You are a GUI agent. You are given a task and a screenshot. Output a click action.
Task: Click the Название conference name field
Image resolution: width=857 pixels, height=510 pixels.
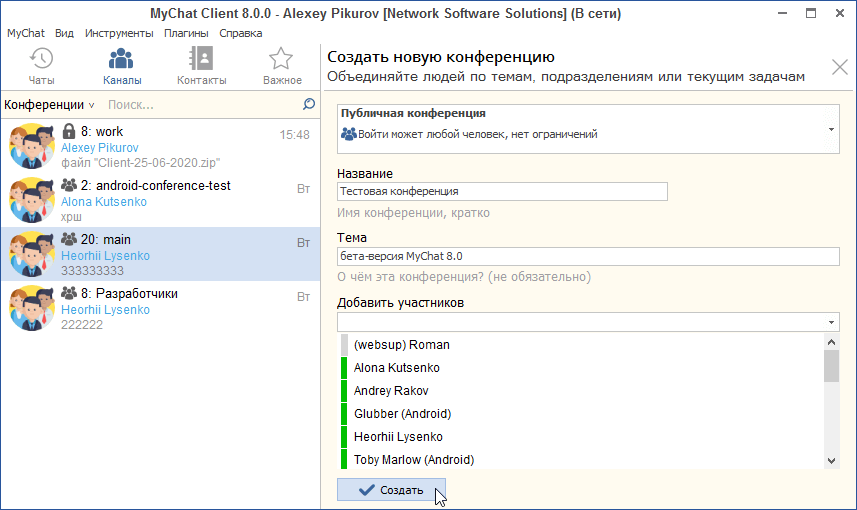(x=502, y=192)
